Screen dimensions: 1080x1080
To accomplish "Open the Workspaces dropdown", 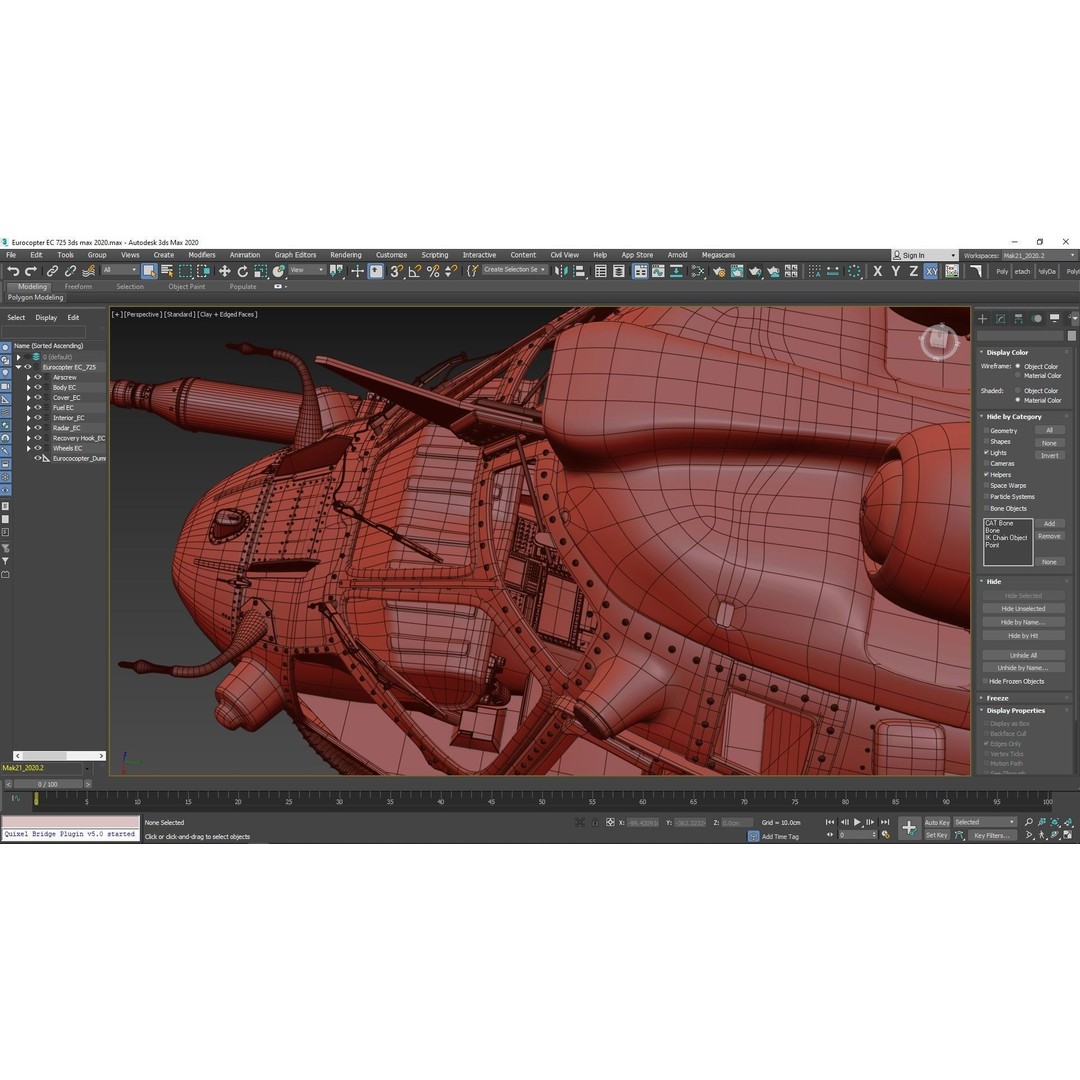I will point(1039,256).
